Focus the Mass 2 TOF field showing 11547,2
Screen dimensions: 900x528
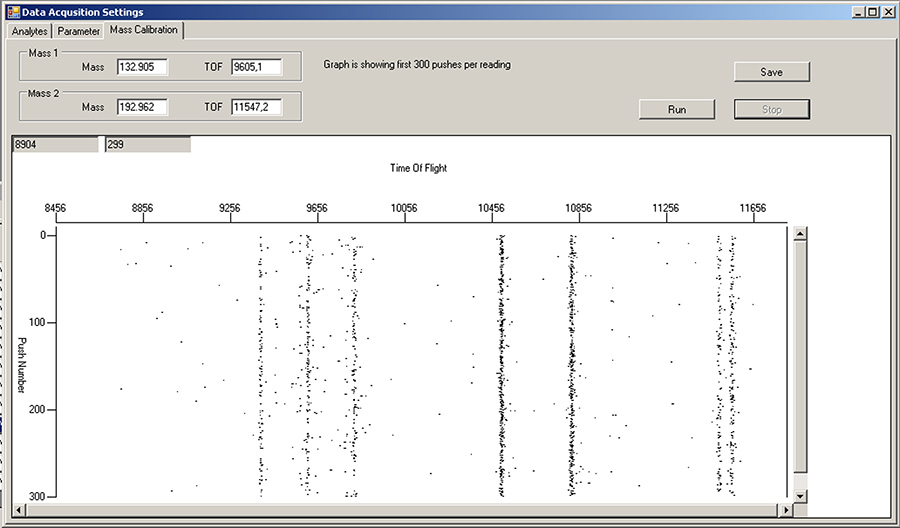coord(256,107)
